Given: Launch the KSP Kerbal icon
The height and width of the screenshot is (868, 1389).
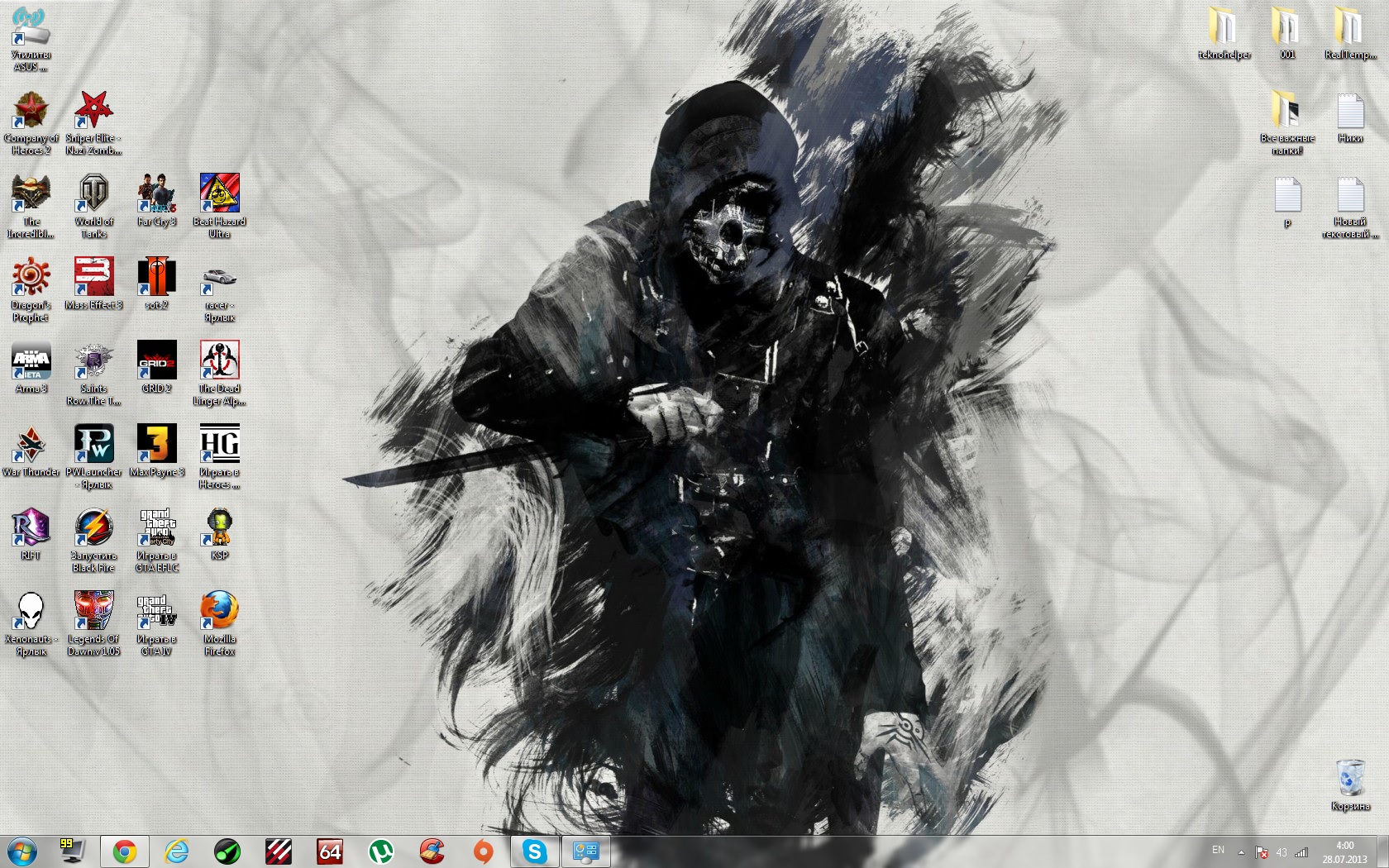Looking at the screenshot, I should [219, 535].
